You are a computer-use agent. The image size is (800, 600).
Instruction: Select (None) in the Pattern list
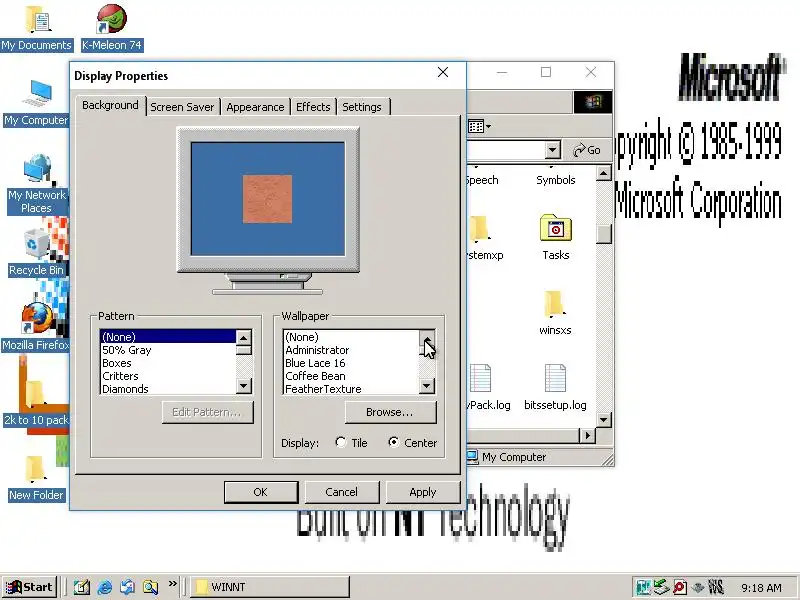point(168,337)
